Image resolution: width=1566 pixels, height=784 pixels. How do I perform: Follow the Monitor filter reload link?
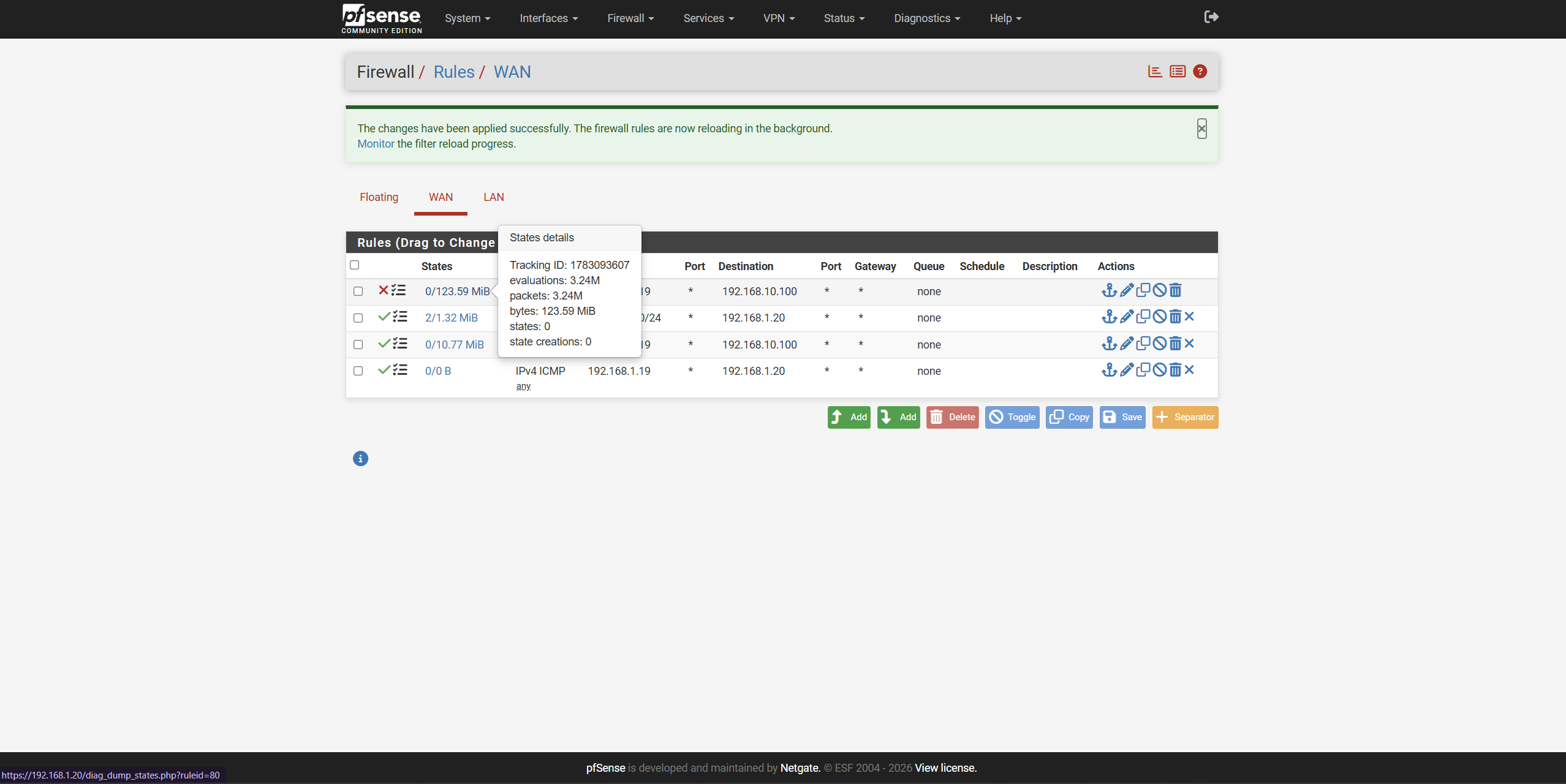tap(376, 144)
